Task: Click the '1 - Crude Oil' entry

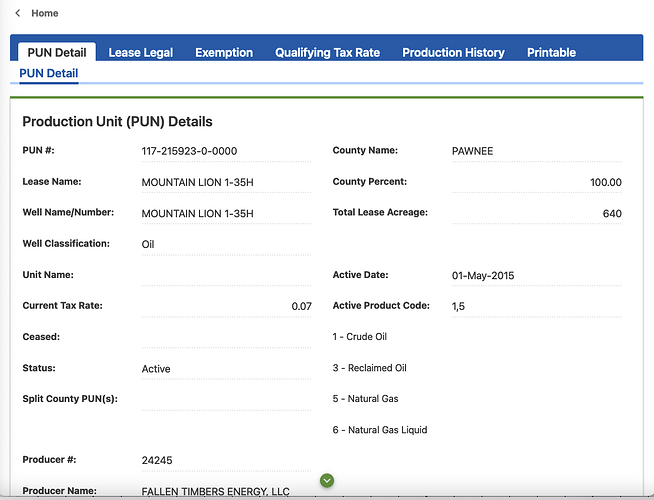Action: [x=360, y=337]
